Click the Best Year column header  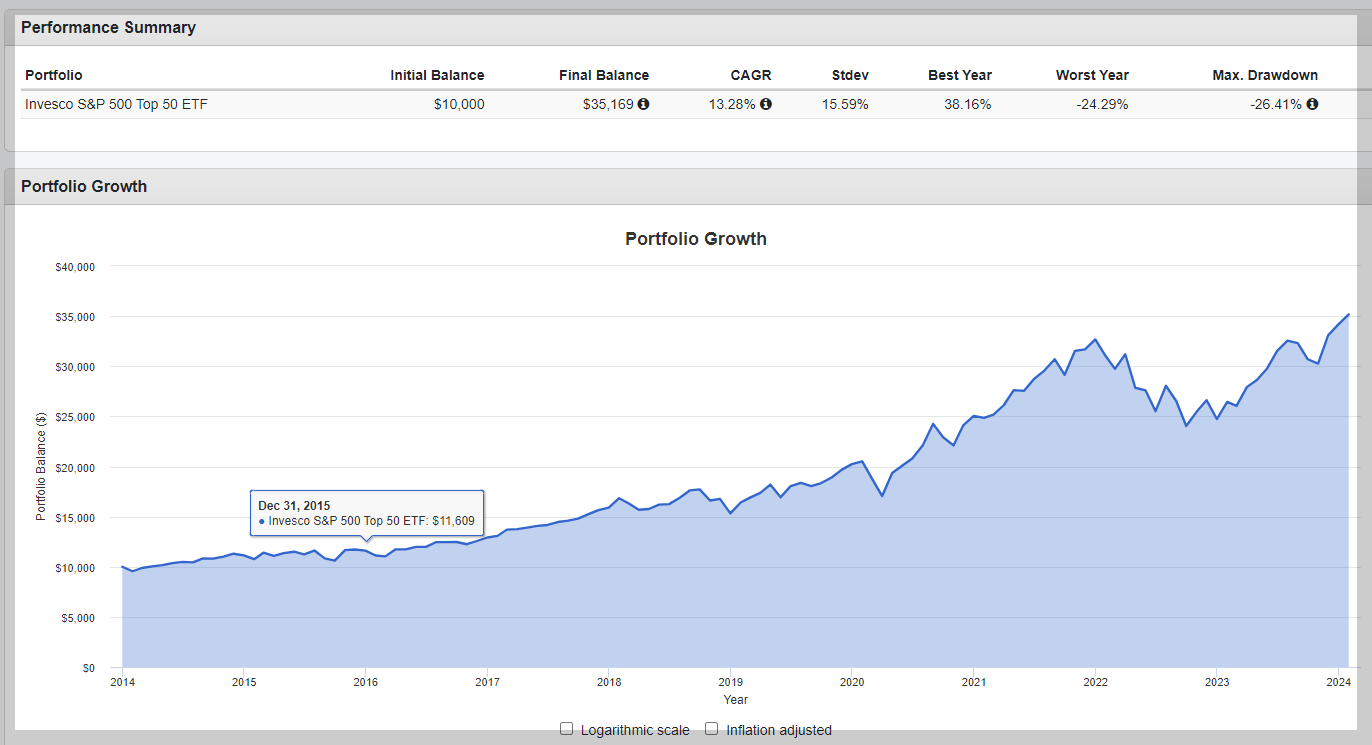[960, 75]
